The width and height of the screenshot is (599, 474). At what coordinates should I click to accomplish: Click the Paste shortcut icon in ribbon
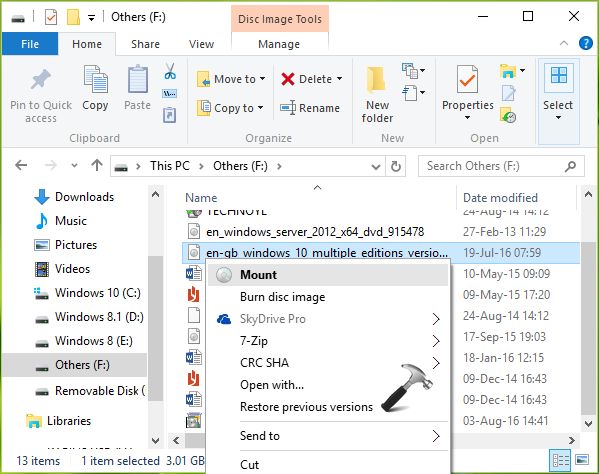point(170,115)
